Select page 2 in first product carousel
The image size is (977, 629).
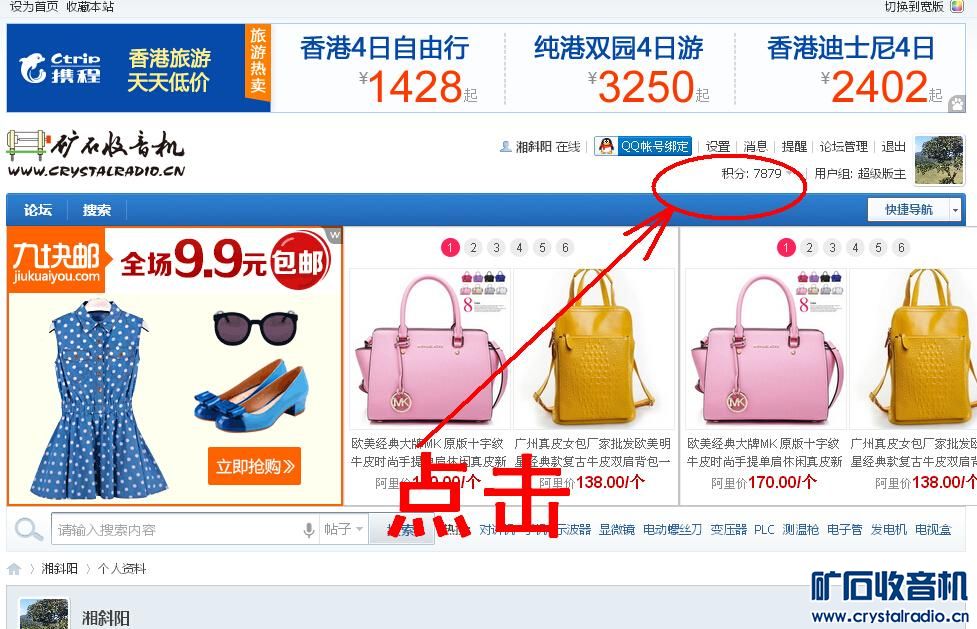[x=474, y=247]
